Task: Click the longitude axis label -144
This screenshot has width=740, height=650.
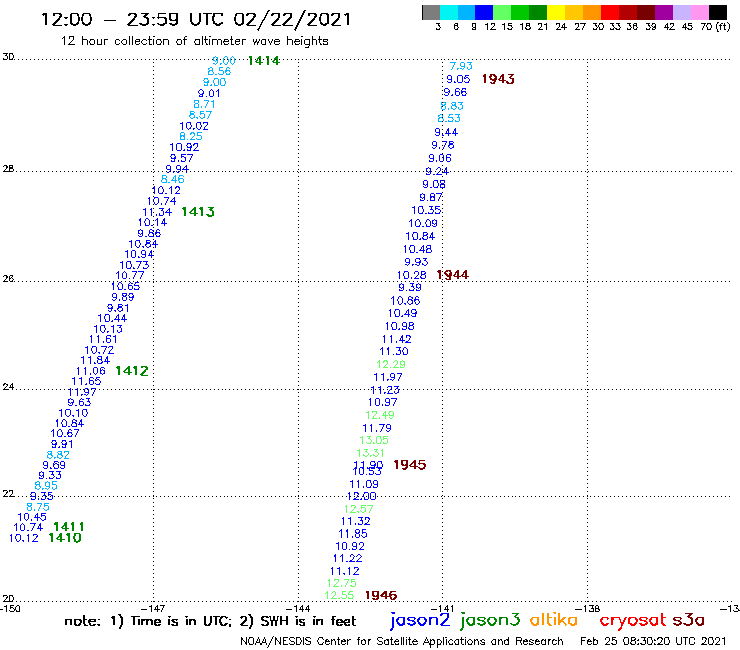Action: pos(298,609)
